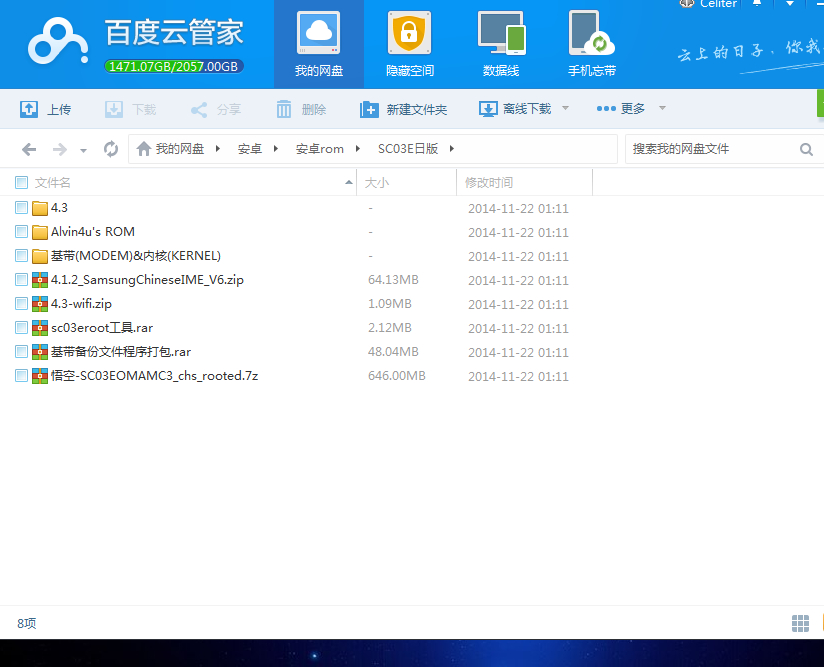This screenshot has height=667, width=824.
Task: Click storage usage bar 1471.07GB/2057.00GB
Action: [174, 66]
